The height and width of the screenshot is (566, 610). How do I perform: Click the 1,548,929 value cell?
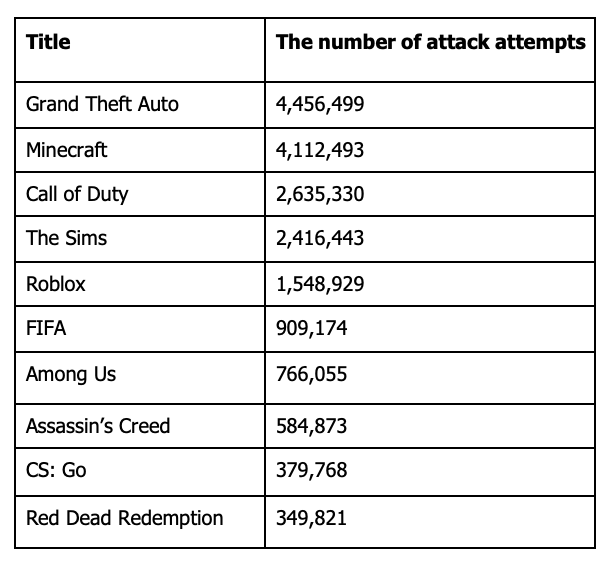pos(320,284)
